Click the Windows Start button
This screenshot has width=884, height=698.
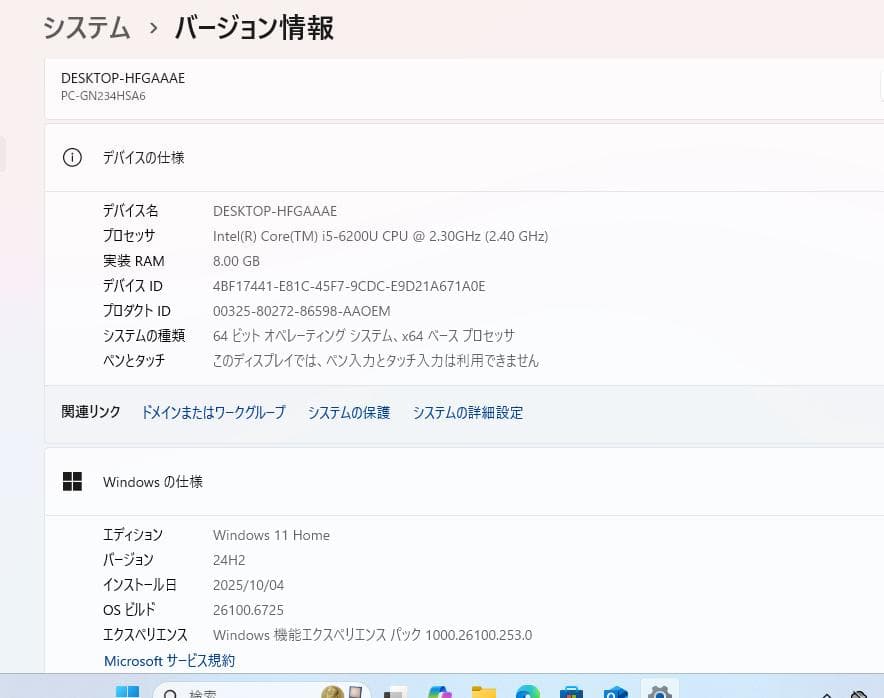pos(125,691)
